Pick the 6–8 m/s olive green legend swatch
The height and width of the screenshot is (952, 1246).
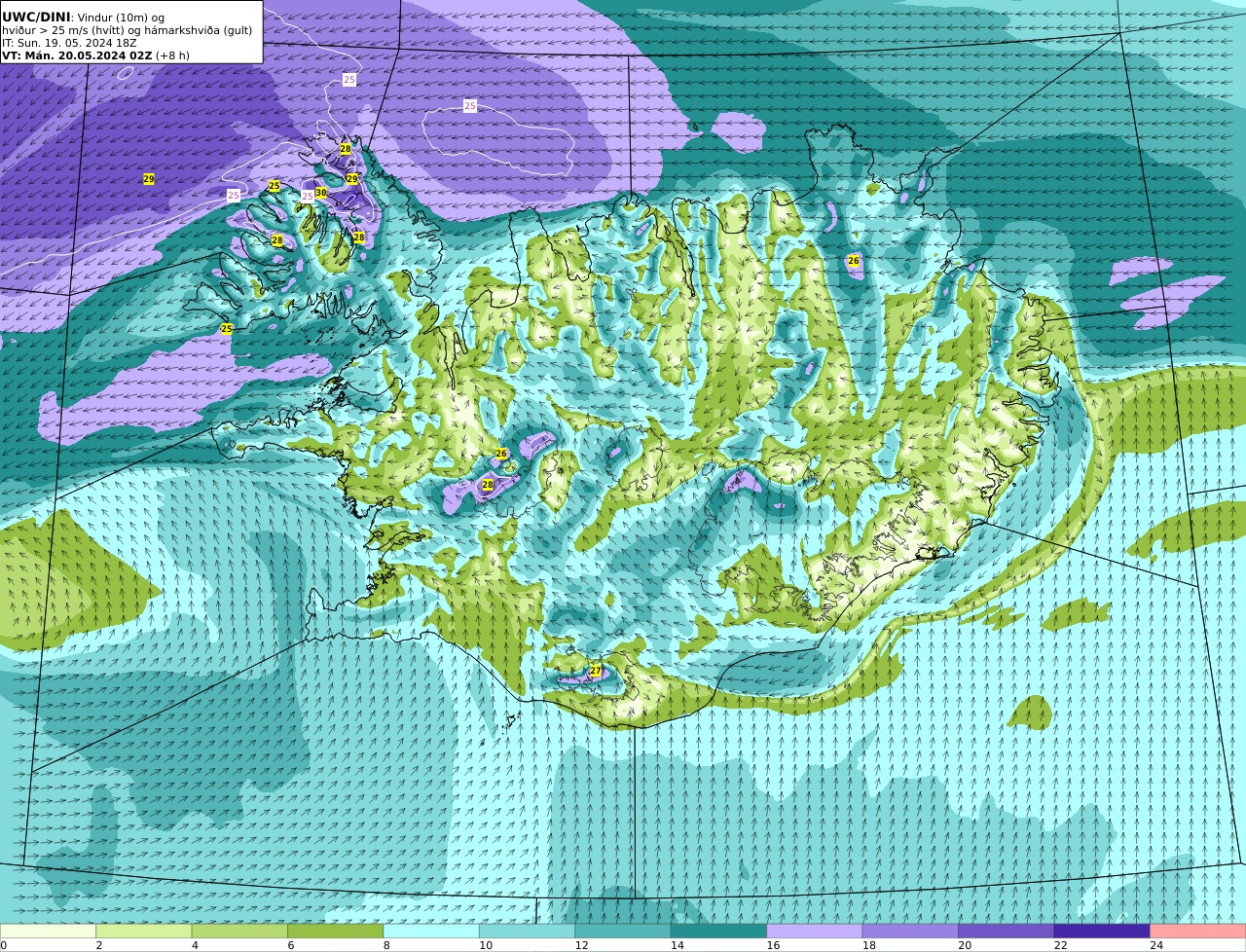click(335, 932)
